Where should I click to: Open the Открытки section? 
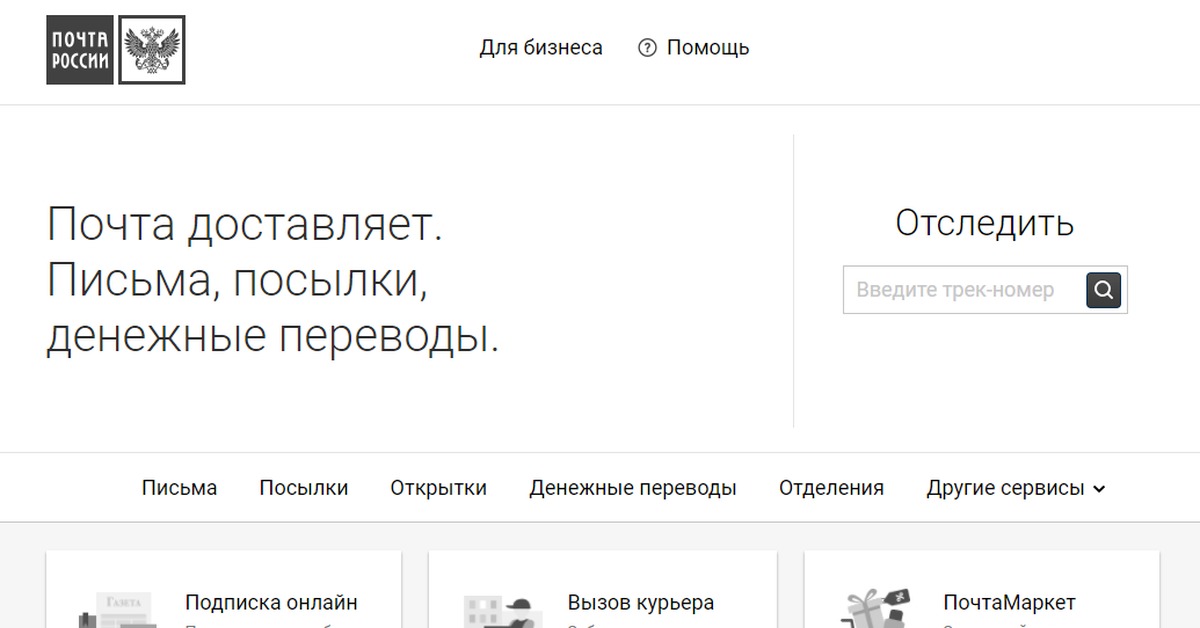pos(438,488)
